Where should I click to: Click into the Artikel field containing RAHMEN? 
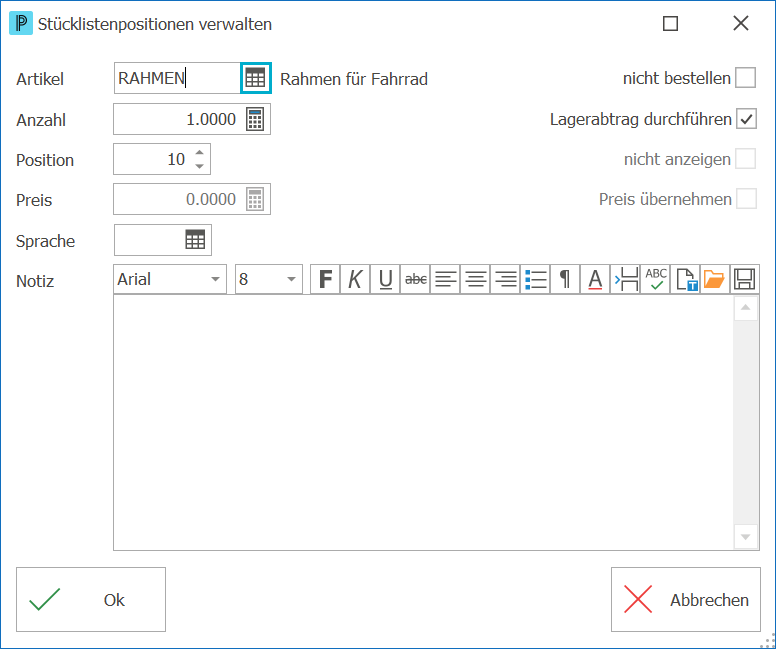[177, 78]
